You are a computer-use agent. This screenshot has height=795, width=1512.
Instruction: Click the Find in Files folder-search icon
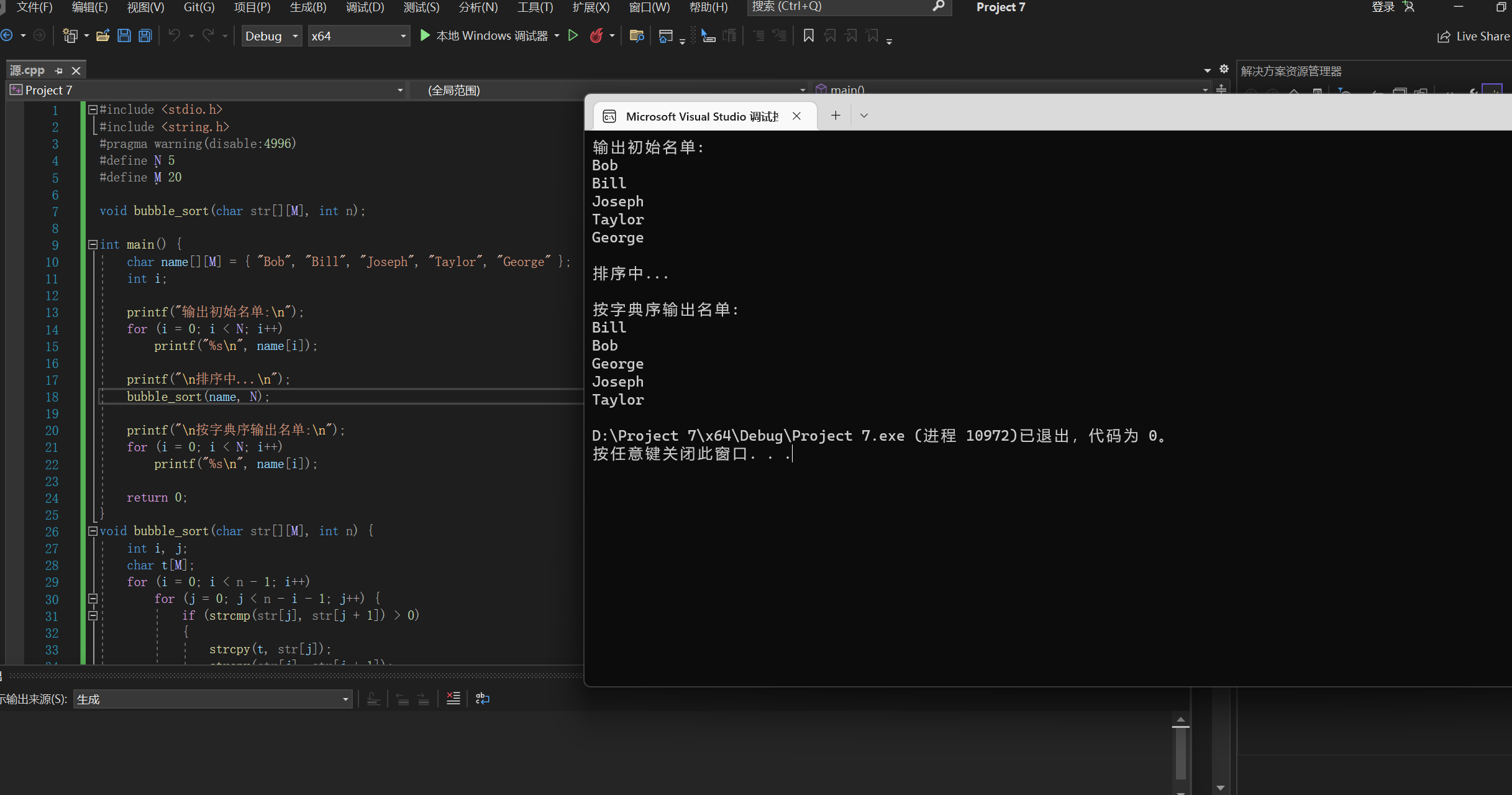[636, 35]
